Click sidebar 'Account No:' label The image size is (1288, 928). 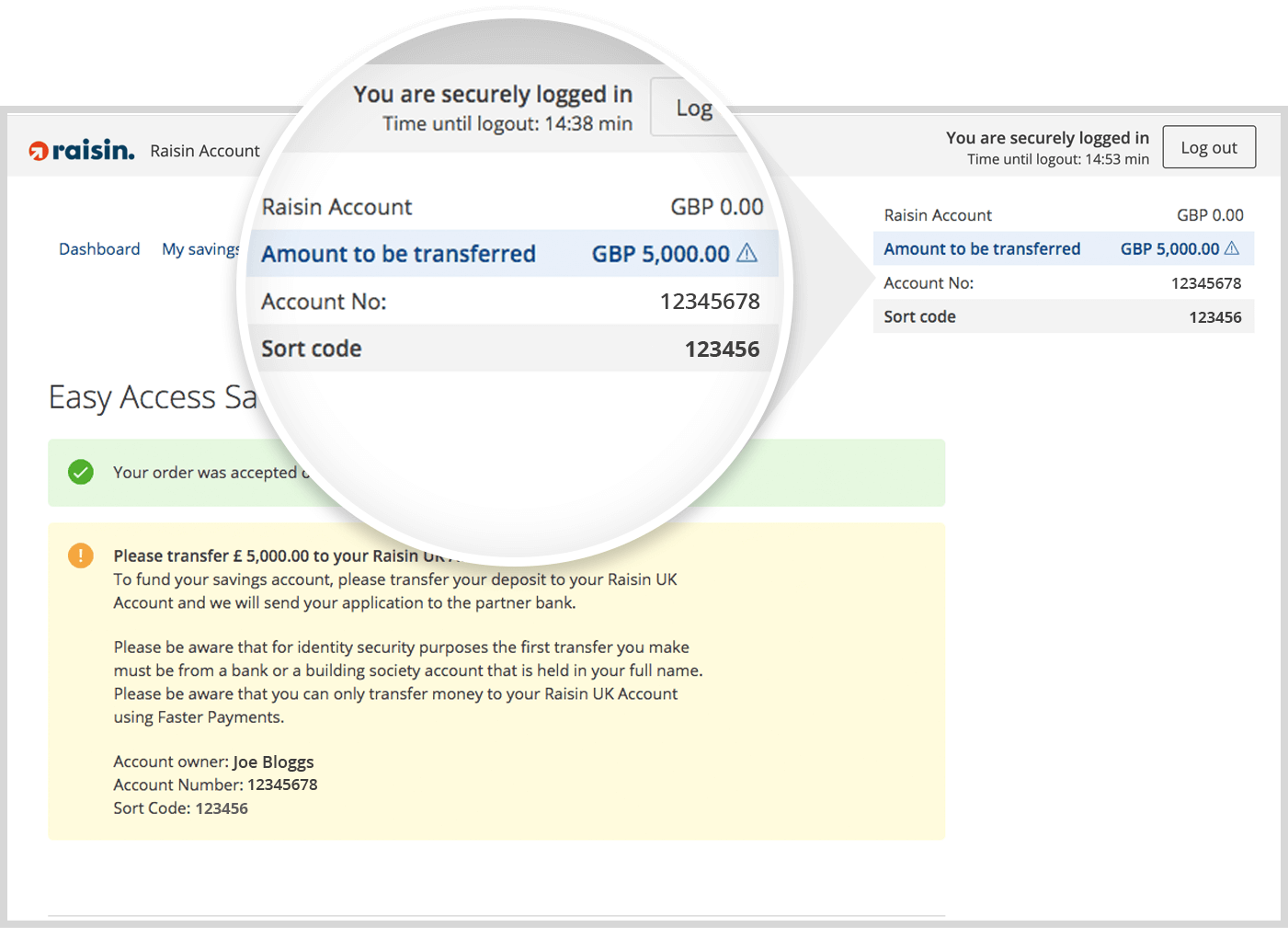tap(929, 283)
